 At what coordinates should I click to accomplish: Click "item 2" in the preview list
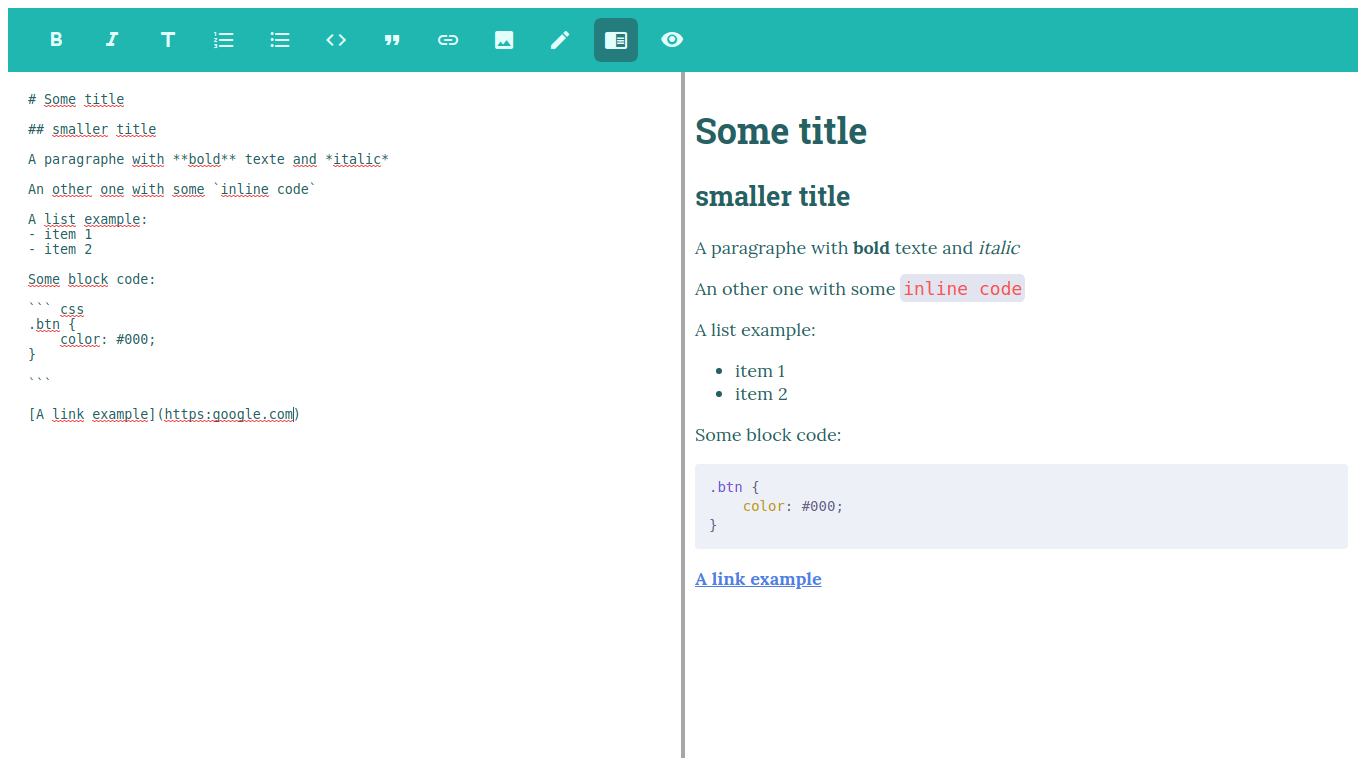(x=760, y=393)
